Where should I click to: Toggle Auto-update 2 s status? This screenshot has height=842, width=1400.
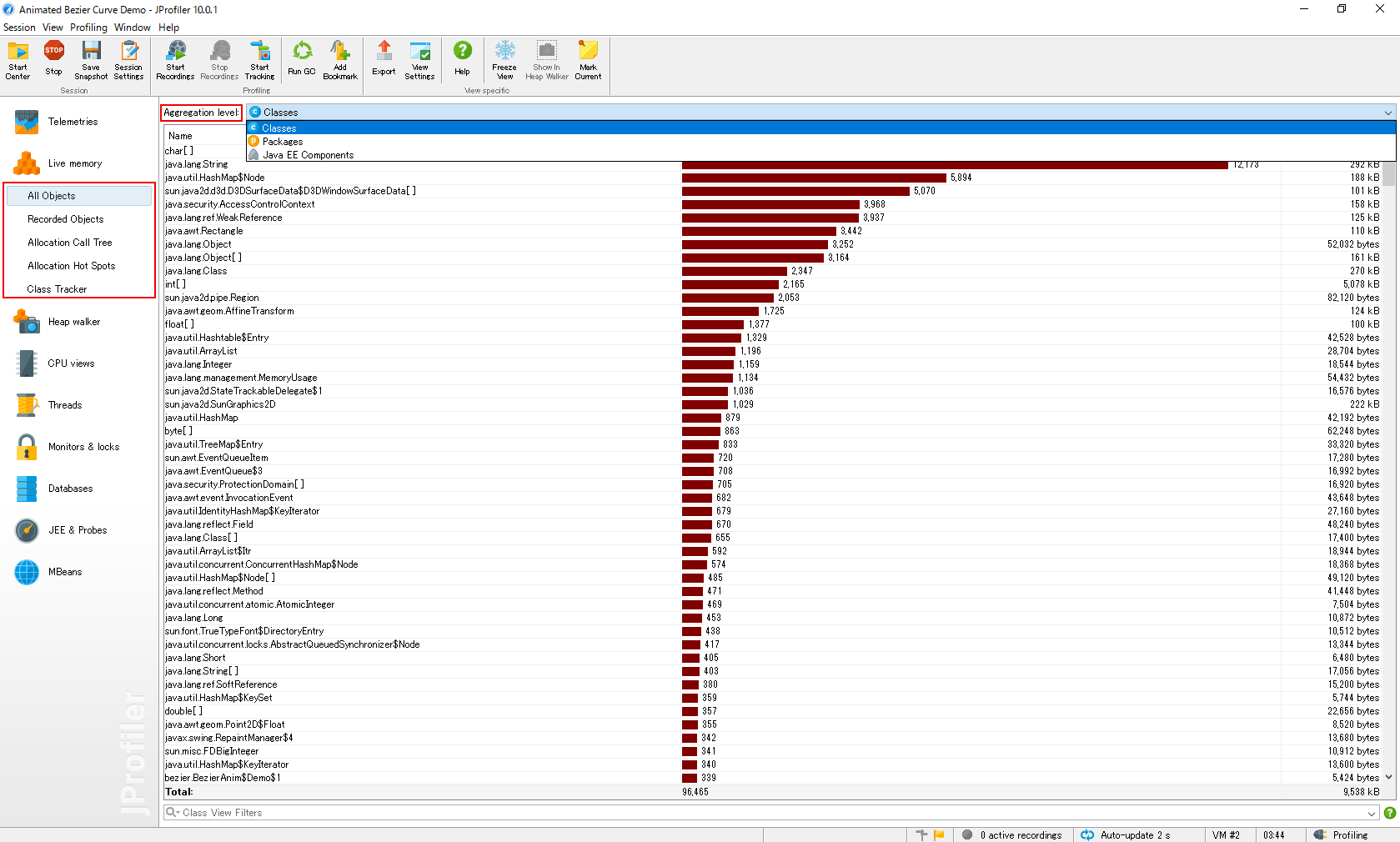1126,834
